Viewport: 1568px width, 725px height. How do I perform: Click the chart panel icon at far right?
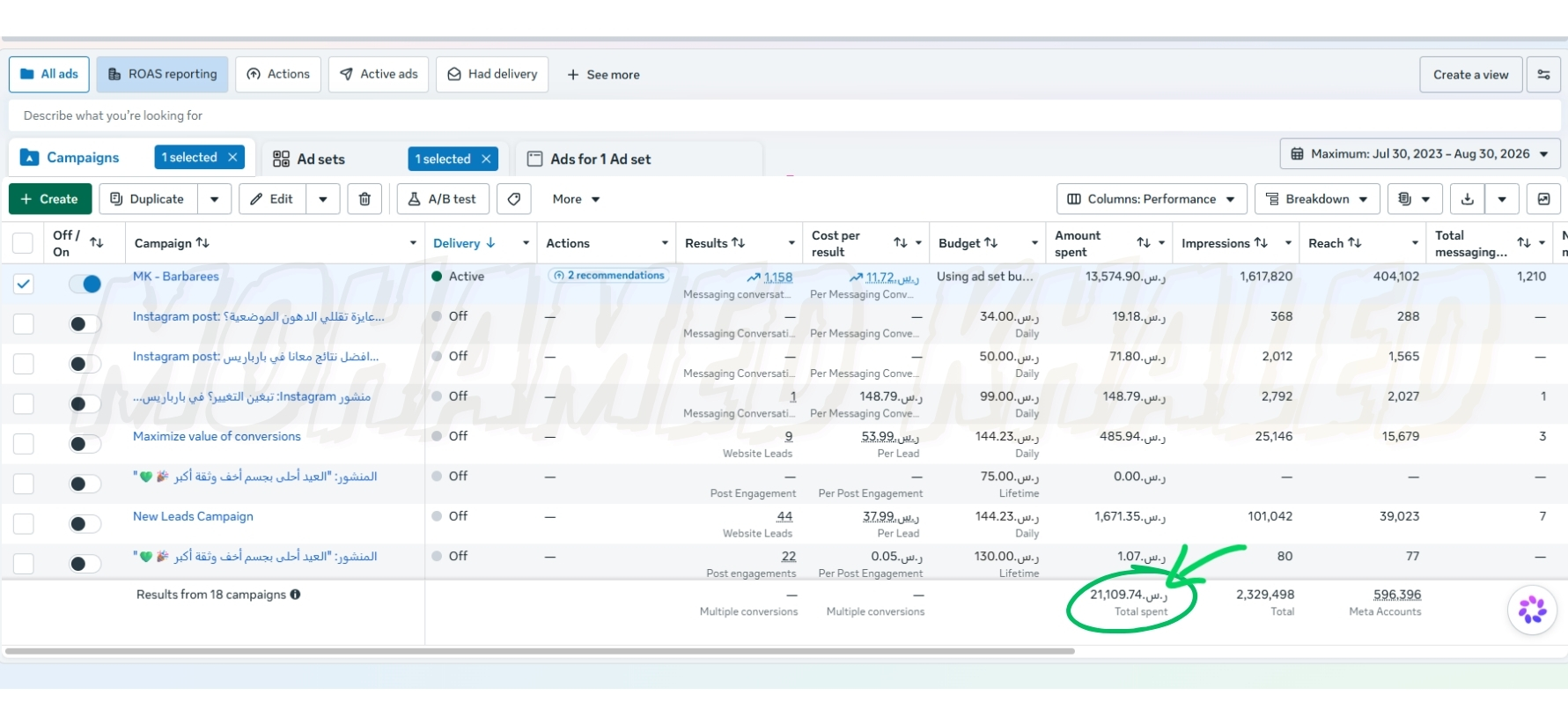(x=1543, y=199)
